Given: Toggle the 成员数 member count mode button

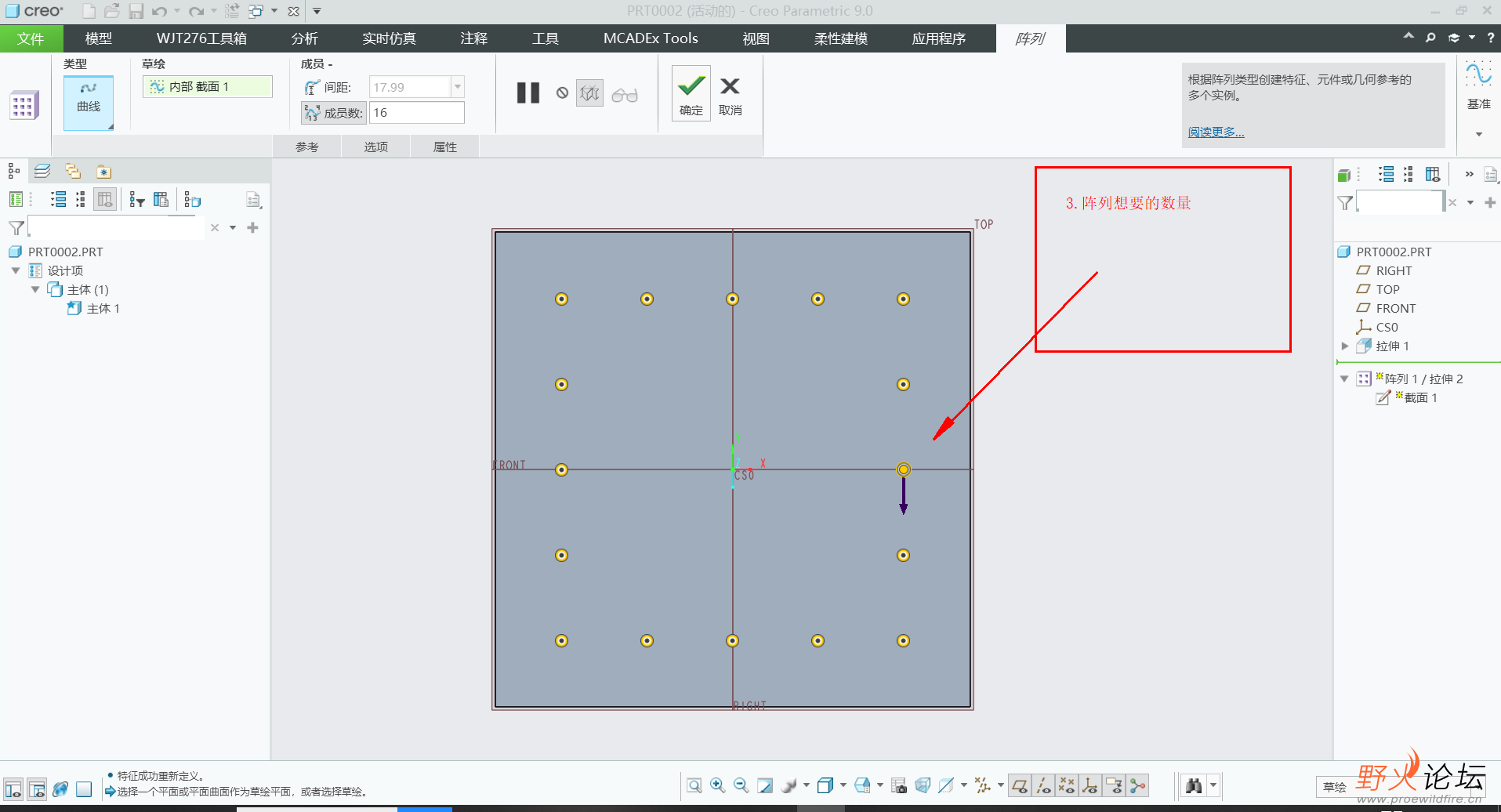Looking at the screenshot, I should (x=313, y=113).
